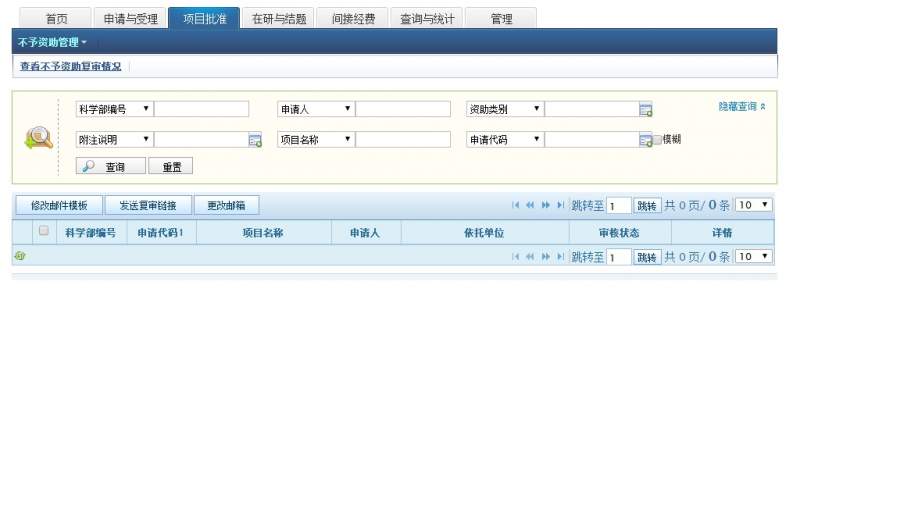The image size is (900, 506).
Task: Open the 项目名称 criteria dropdown
Action: tap(316, 139)
